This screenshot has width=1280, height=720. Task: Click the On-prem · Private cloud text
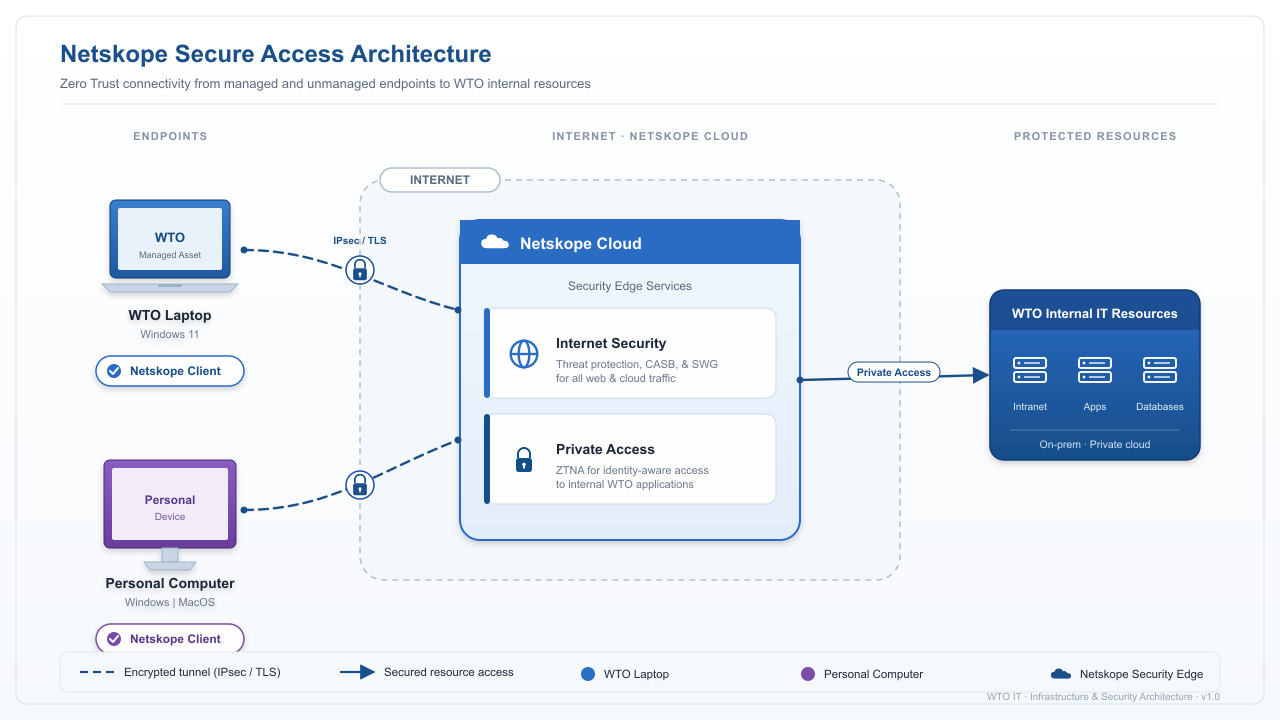1095,444
